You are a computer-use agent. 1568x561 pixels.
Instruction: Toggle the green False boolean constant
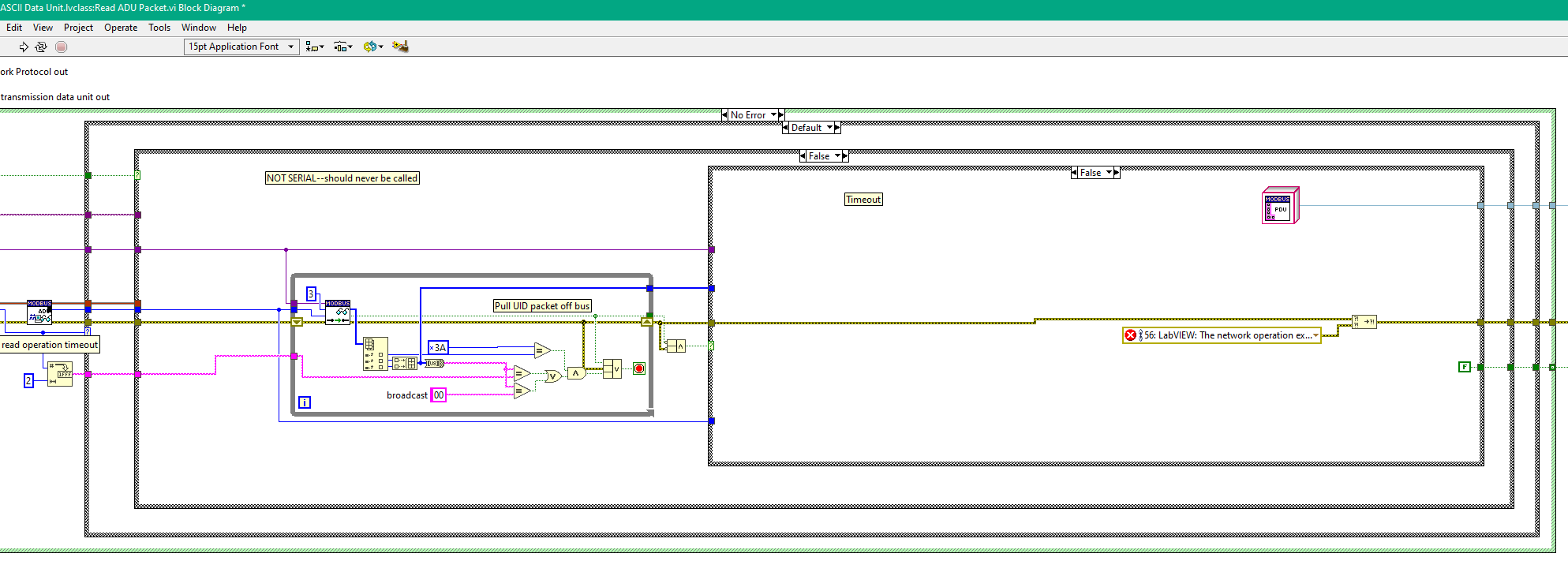coord(1465,367)
